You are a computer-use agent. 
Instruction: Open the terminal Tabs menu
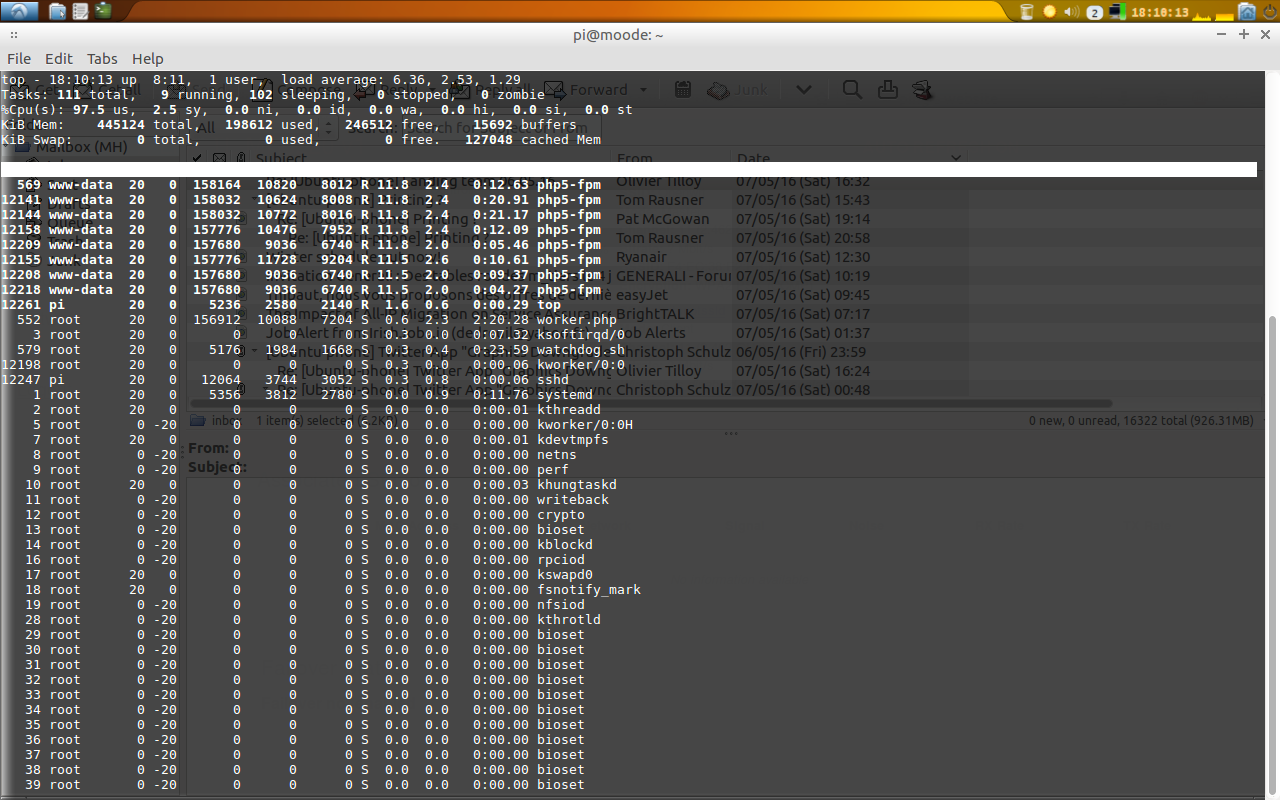point(102,59)
